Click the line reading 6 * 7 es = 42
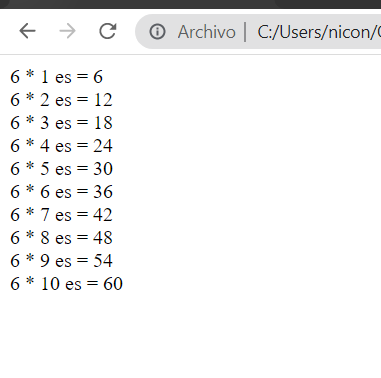381x378 pixels. (x=61, y=215)
